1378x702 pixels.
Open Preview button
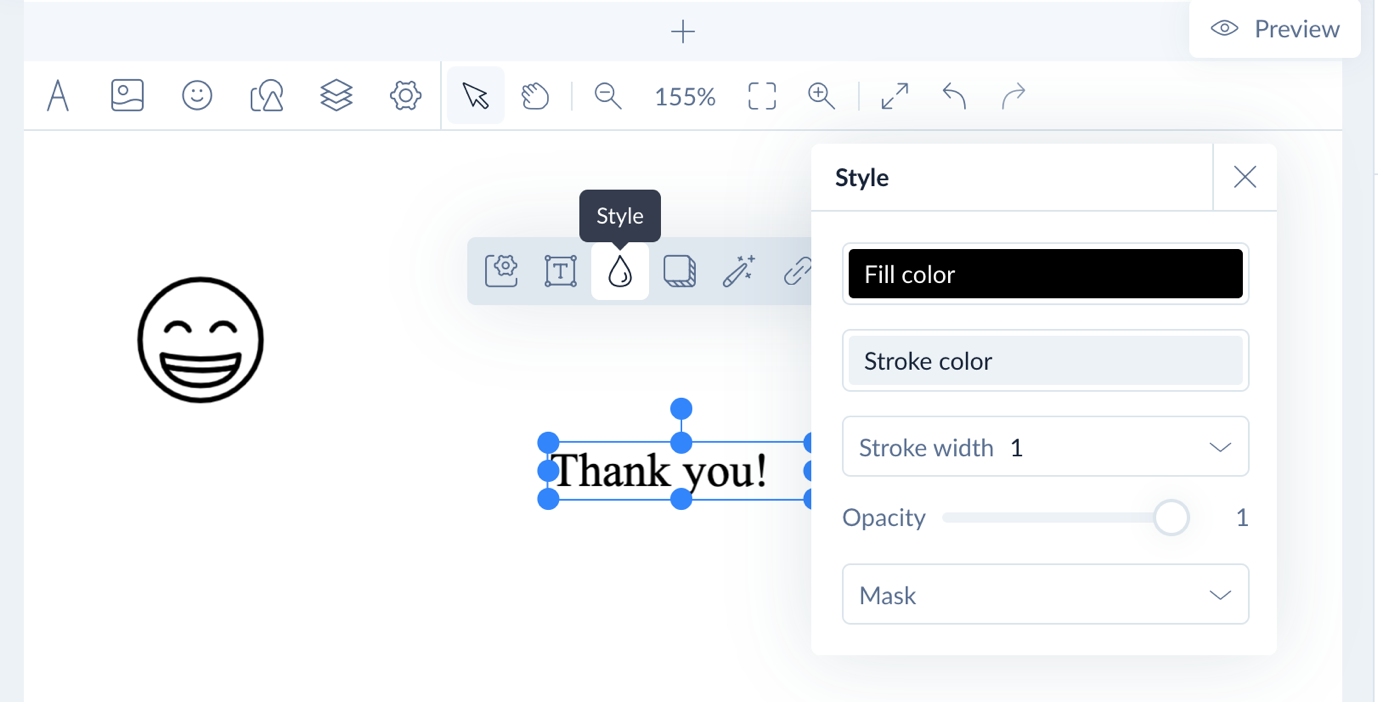[x=1275, y=29]
